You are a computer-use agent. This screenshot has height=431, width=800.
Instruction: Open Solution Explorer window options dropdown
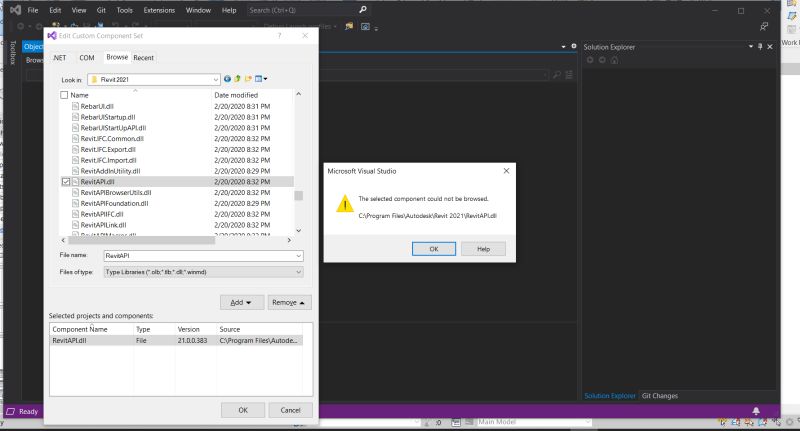[x=751, y=46]
